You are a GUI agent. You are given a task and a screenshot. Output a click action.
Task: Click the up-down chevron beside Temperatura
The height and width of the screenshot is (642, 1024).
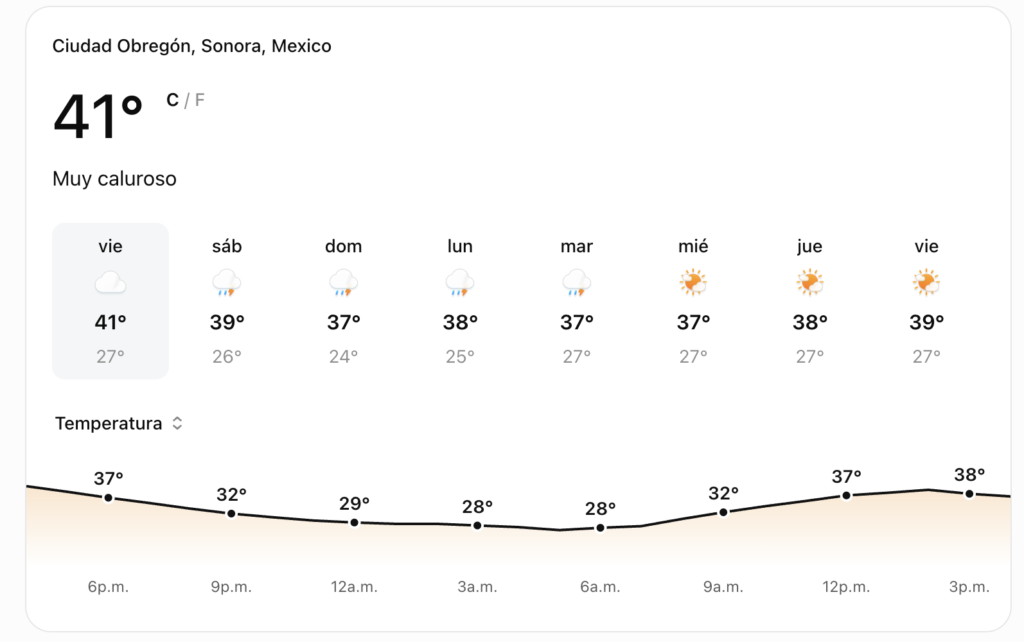tap(177, 423)
